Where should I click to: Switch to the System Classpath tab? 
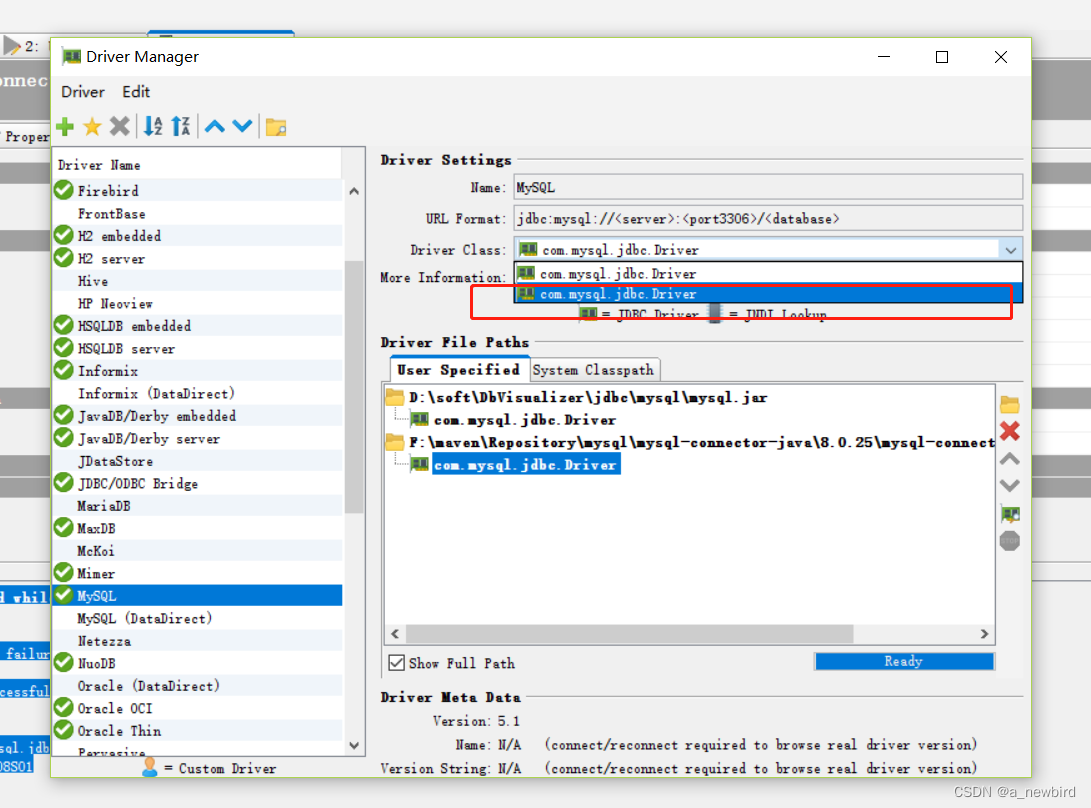coord(594,369)
